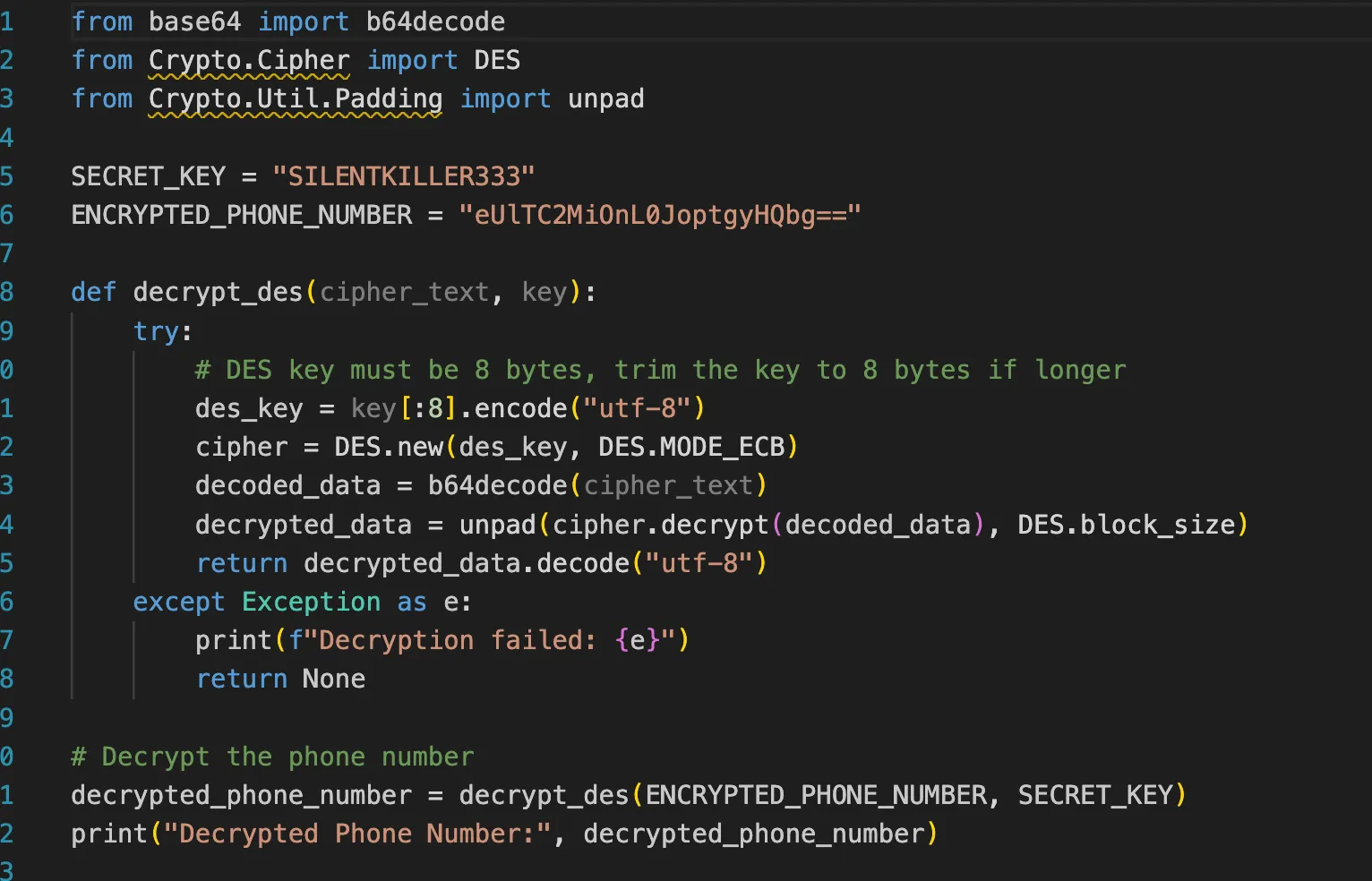Click the return None statement
This screenshot has width=1372, height=881.
point(279,678)
